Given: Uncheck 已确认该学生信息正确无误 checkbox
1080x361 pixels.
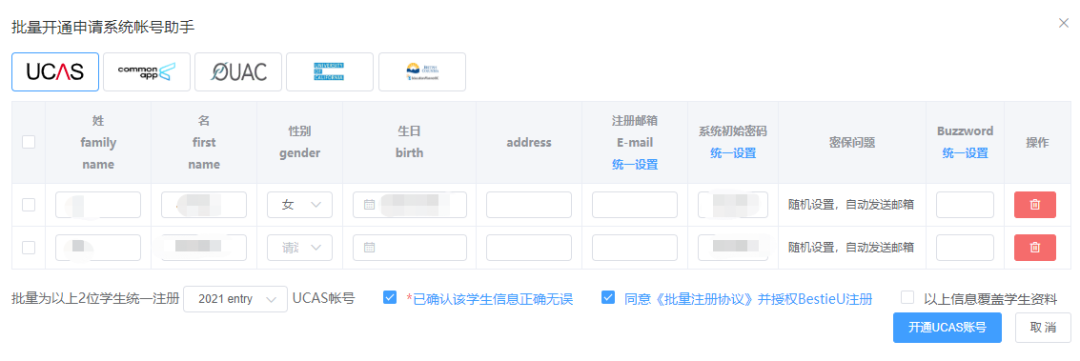Looking at the screenshot, I should (391, 298).
